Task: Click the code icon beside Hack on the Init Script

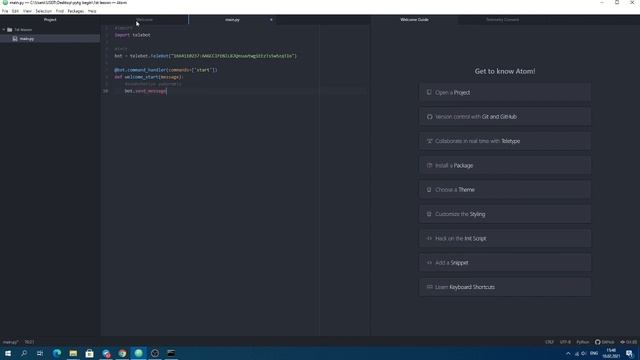Action: pyautogui.click(x=429, y=238)
